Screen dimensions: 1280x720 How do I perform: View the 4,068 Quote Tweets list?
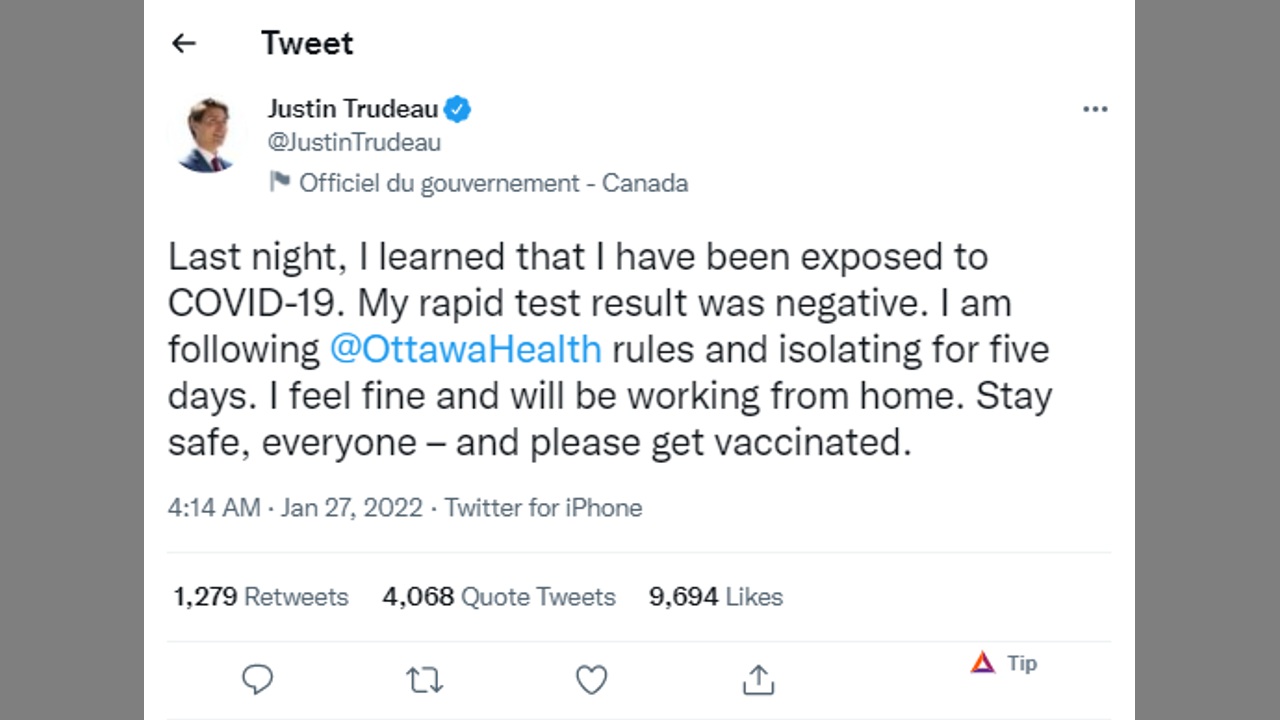499,597
